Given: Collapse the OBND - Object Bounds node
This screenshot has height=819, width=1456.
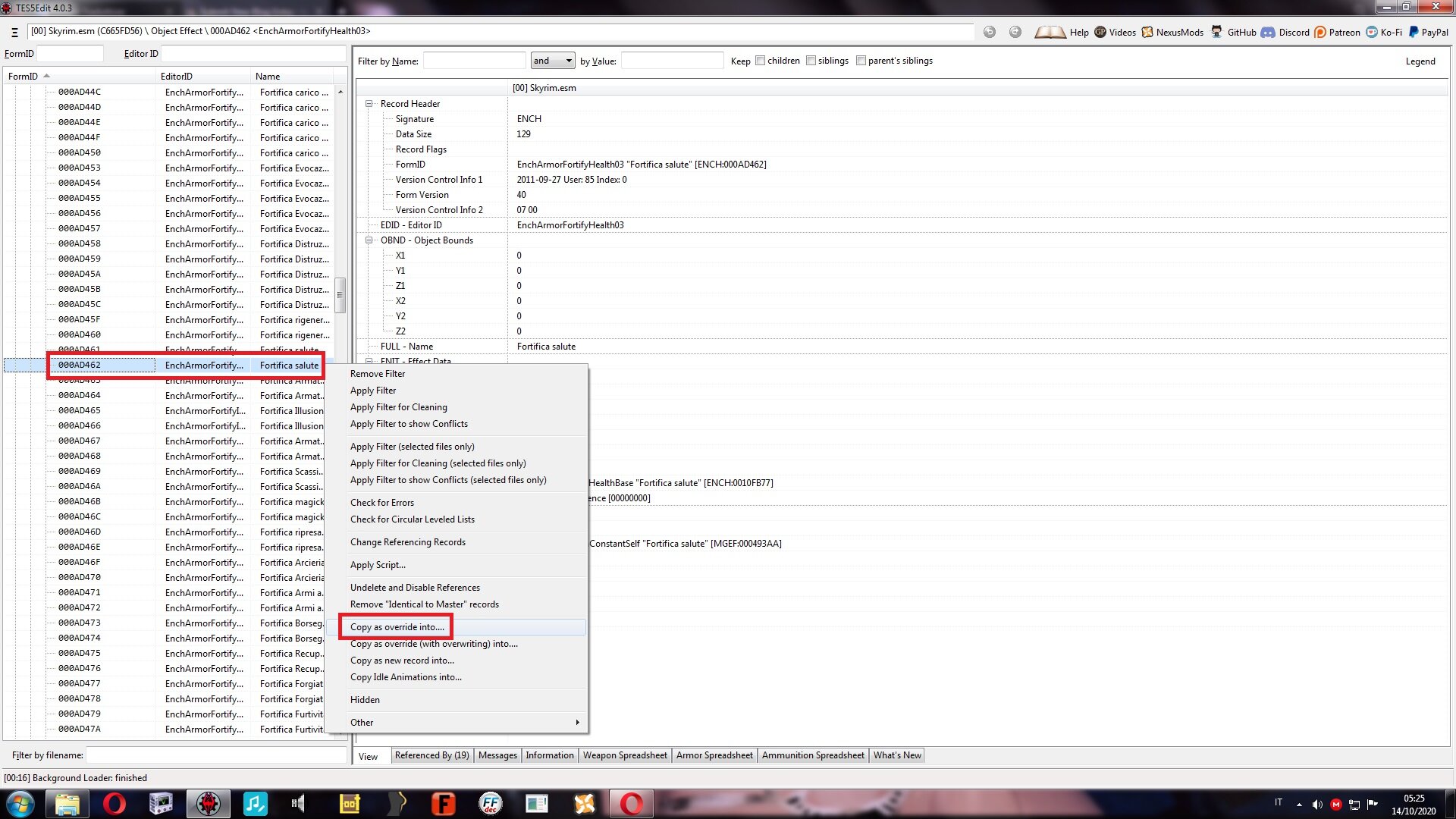Looking at the screenshot, I should (369, 240).
